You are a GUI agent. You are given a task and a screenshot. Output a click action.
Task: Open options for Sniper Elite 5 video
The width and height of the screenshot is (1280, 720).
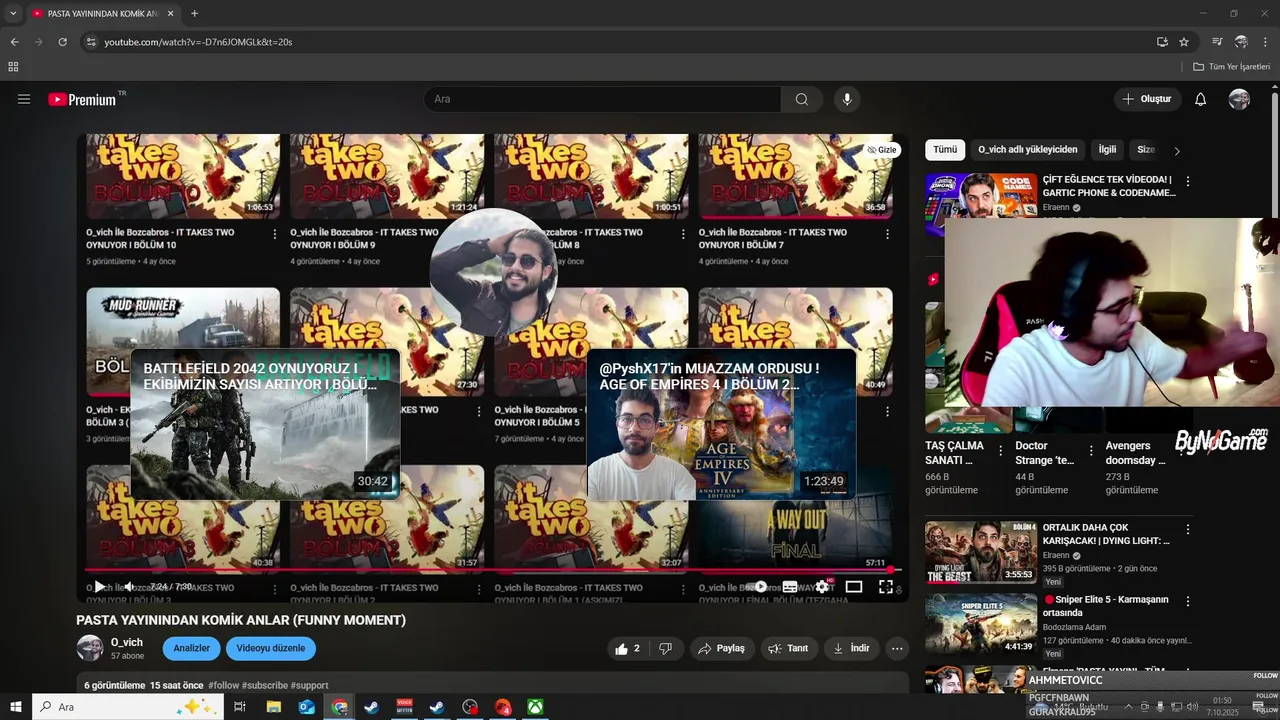pos(1188,602)
